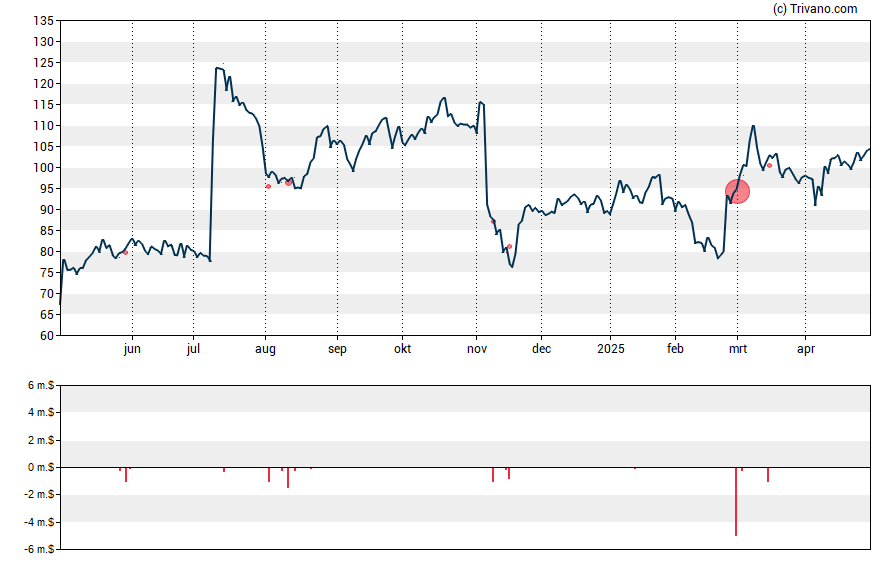
Task: Click the red dot at the November price low
Action: pyautogui.click(x=509, y=246)
